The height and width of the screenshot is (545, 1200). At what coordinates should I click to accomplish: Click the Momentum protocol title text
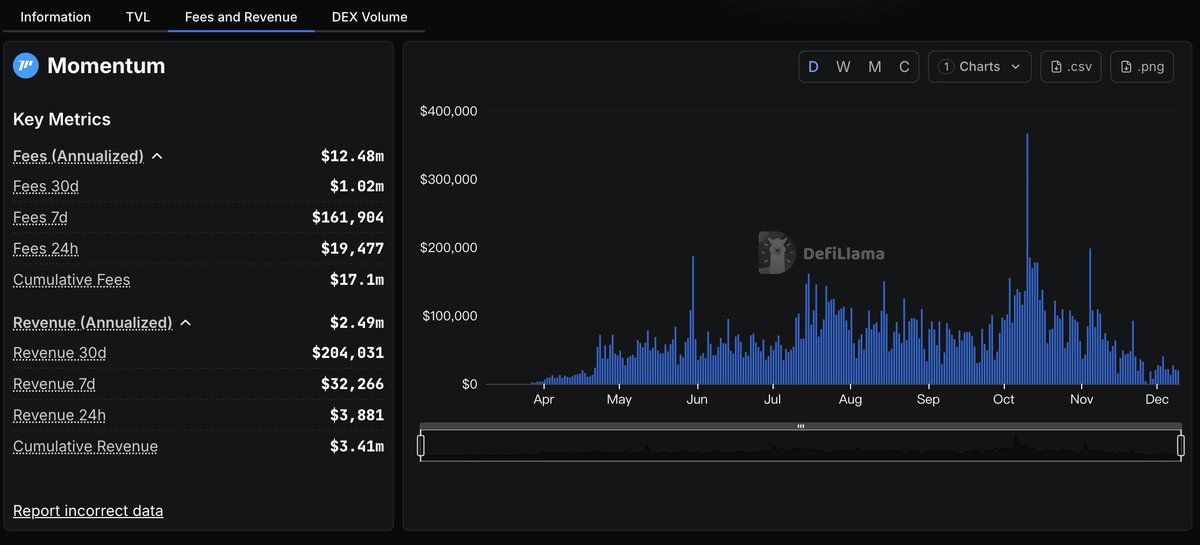coord(106,66)
